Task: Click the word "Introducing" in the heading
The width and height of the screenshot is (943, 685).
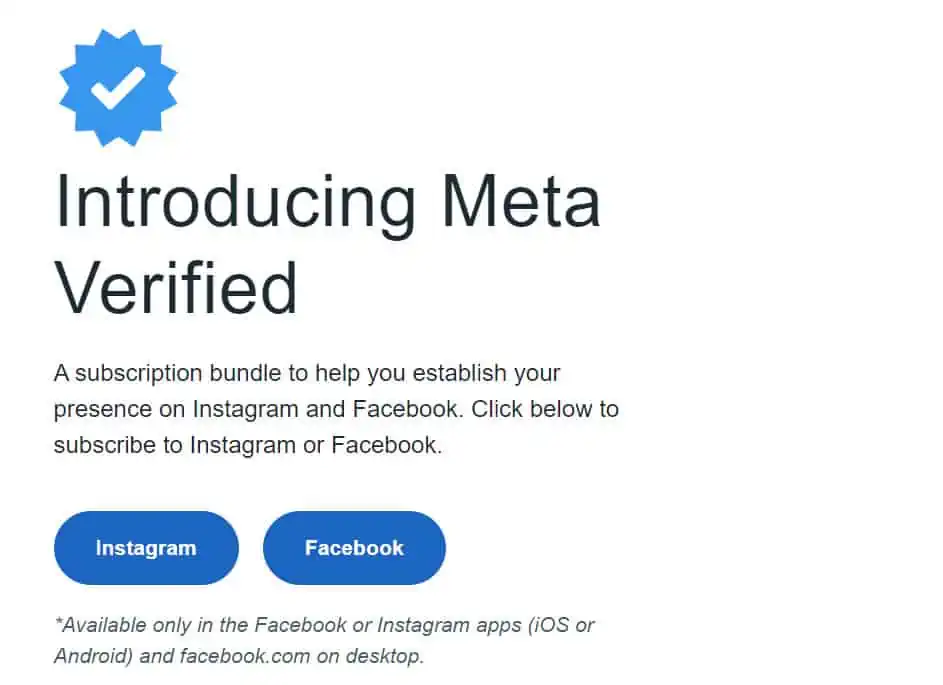Action: [235, 202]
